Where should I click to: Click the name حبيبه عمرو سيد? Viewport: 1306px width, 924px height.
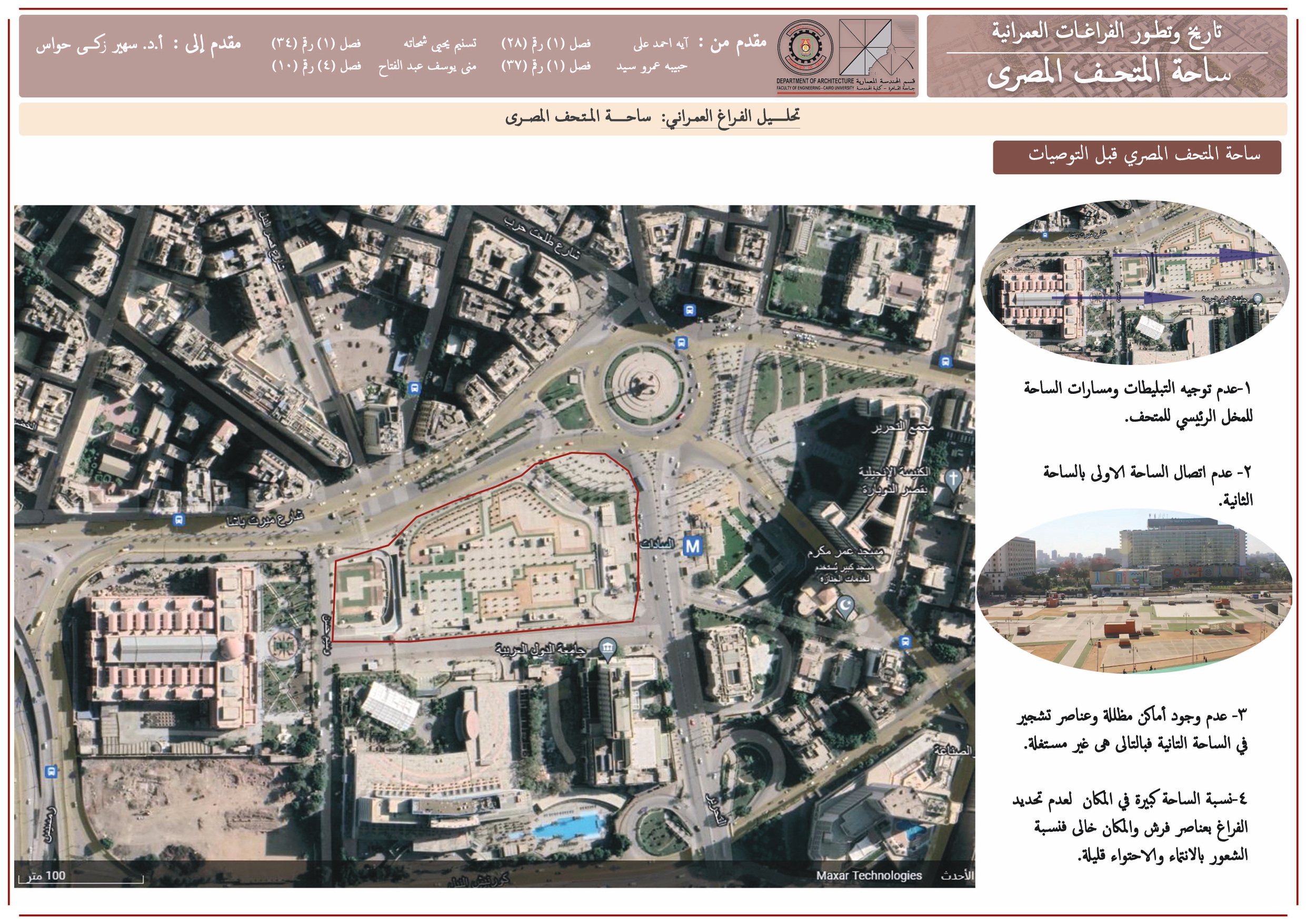651,66
